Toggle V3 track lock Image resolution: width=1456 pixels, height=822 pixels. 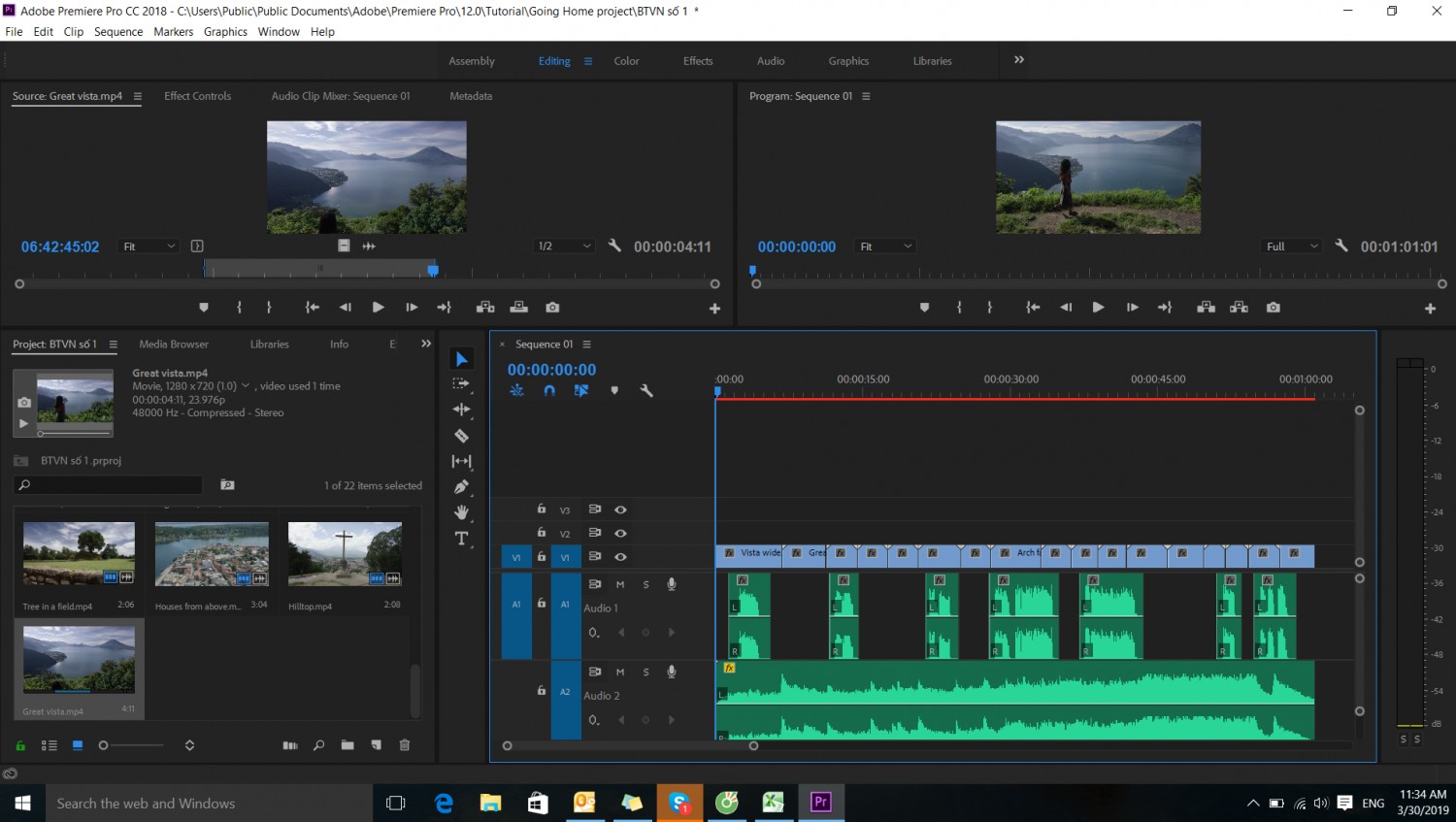(x=542, y=509)
